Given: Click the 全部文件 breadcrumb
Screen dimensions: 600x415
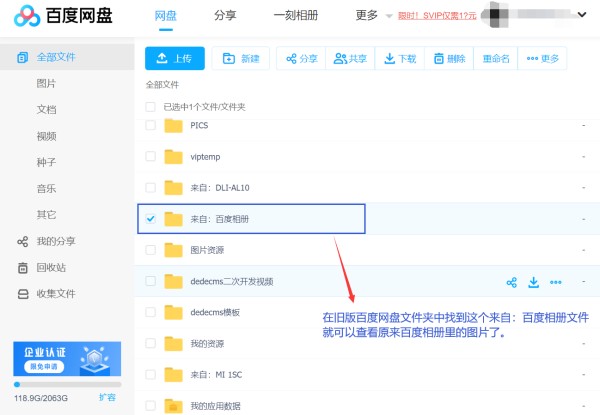Looking at the screenshot, I should pos(162,85).
